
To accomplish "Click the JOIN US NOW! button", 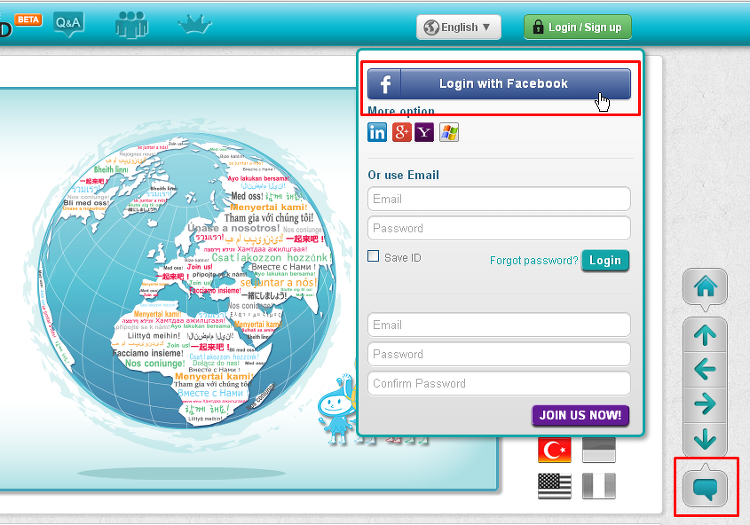I will pyautogui.click(x=580, y=416).
